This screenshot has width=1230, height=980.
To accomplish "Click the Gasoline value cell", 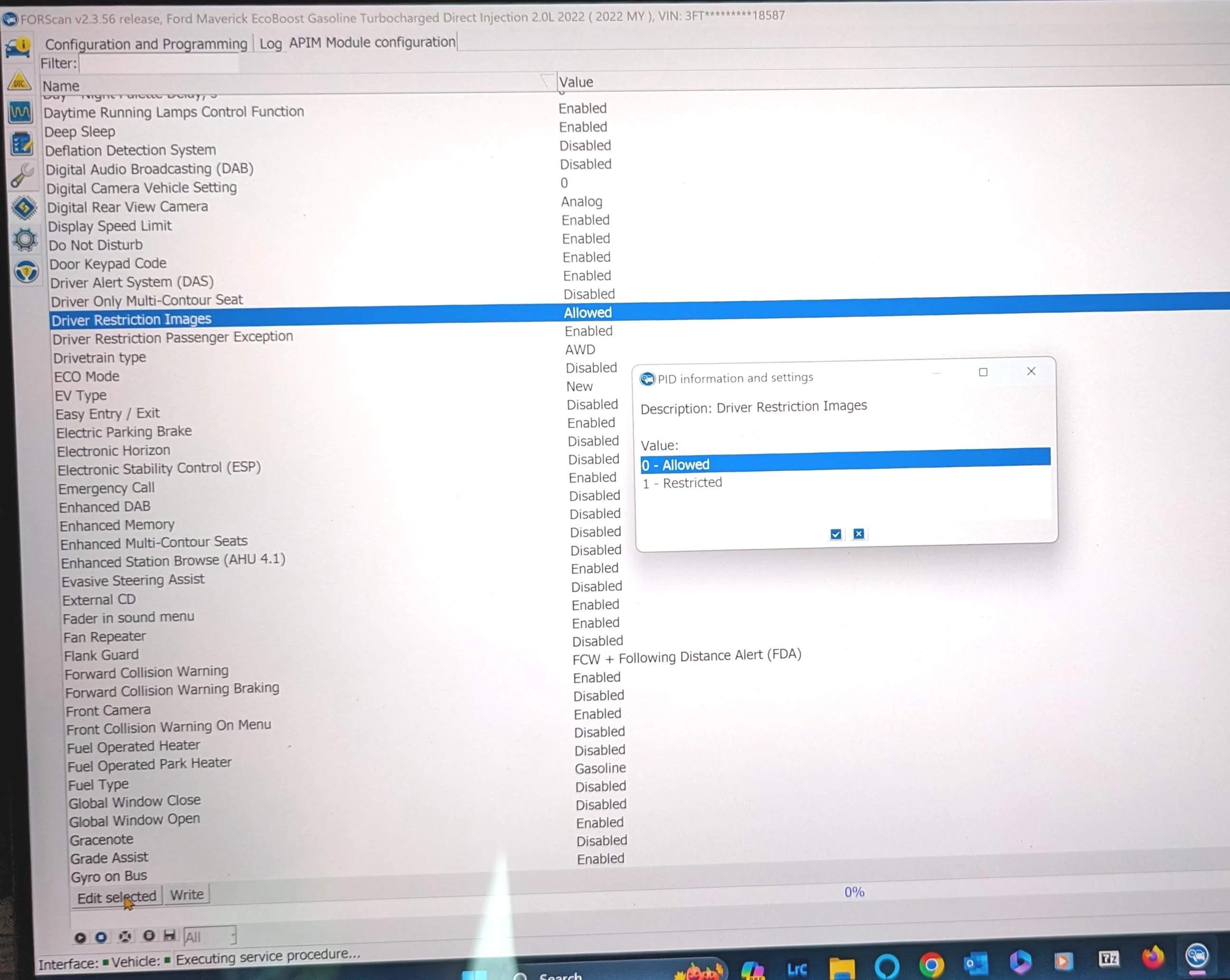I will [x=600, y=768].
